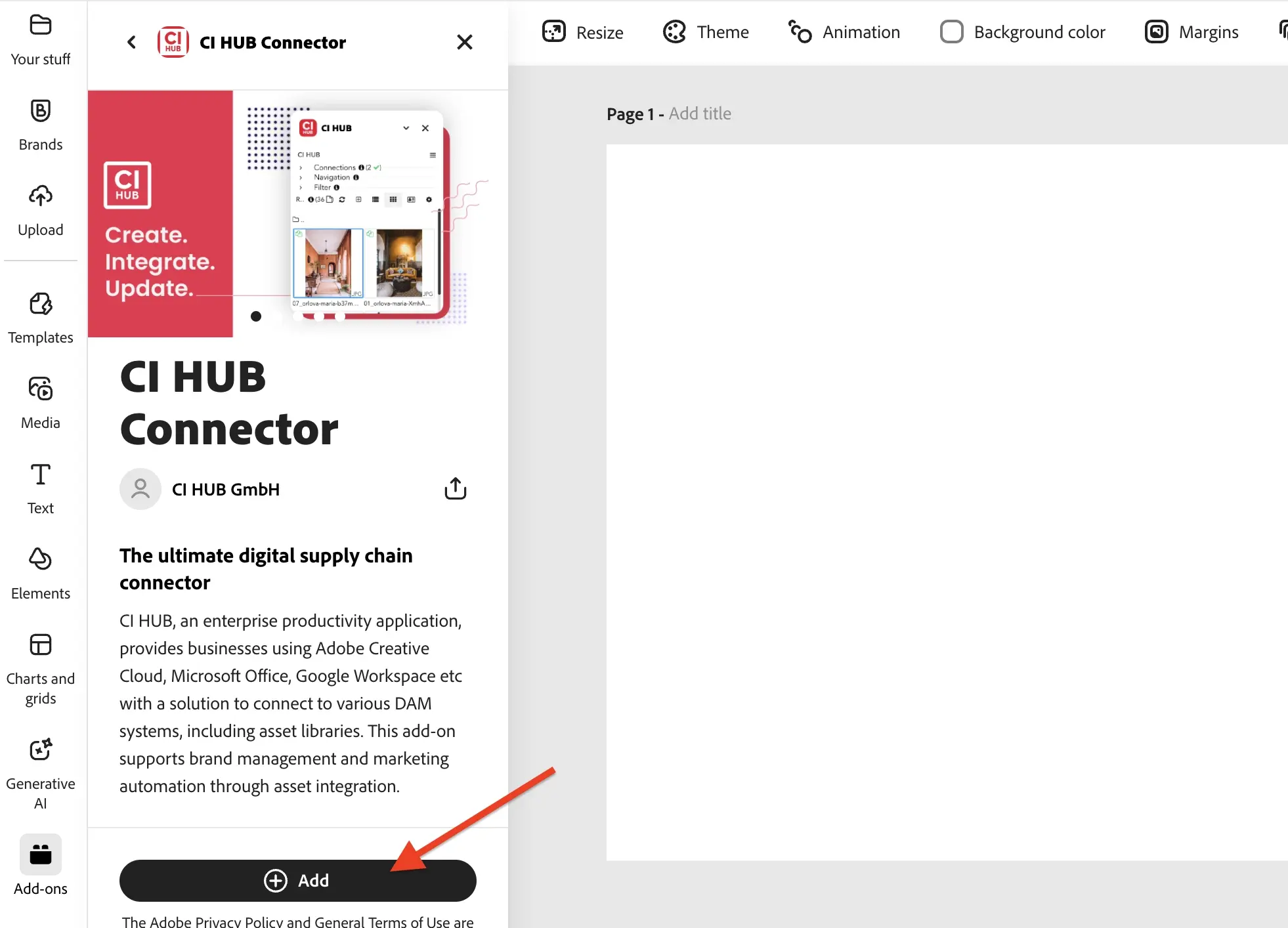Select the first carousel dot indicator

tap(256, 316)
